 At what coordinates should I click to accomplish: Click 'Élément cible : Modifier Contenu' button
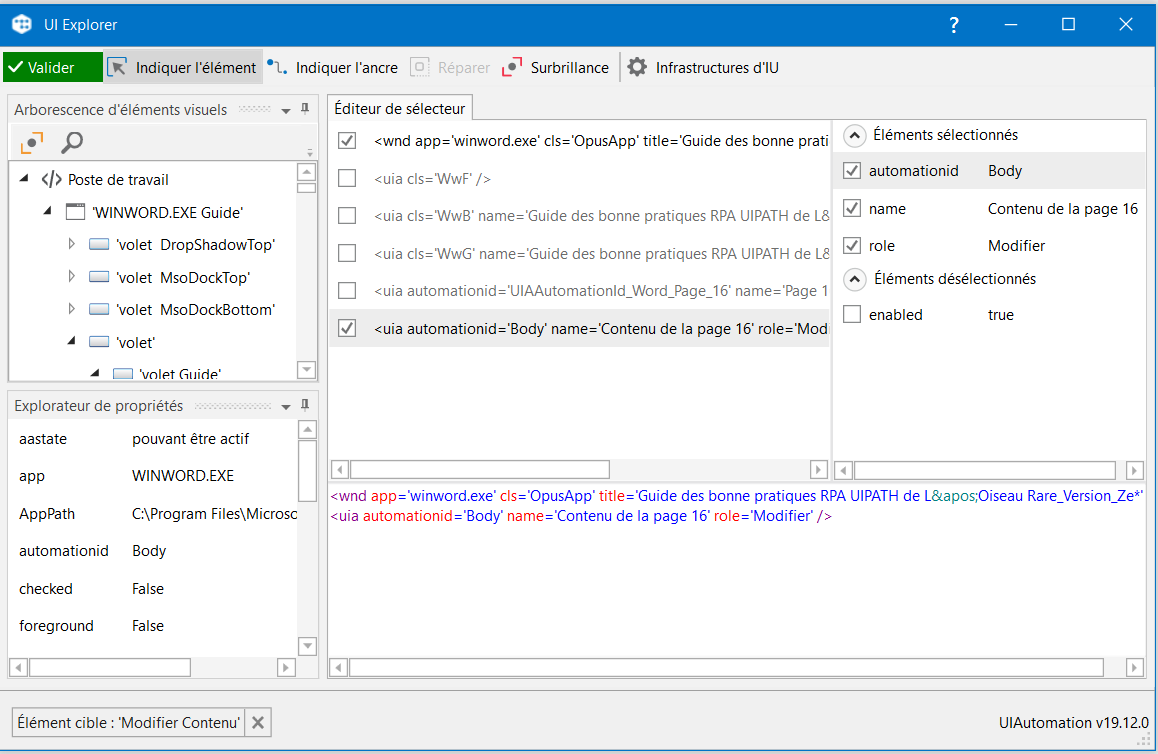tap(129, 722)
